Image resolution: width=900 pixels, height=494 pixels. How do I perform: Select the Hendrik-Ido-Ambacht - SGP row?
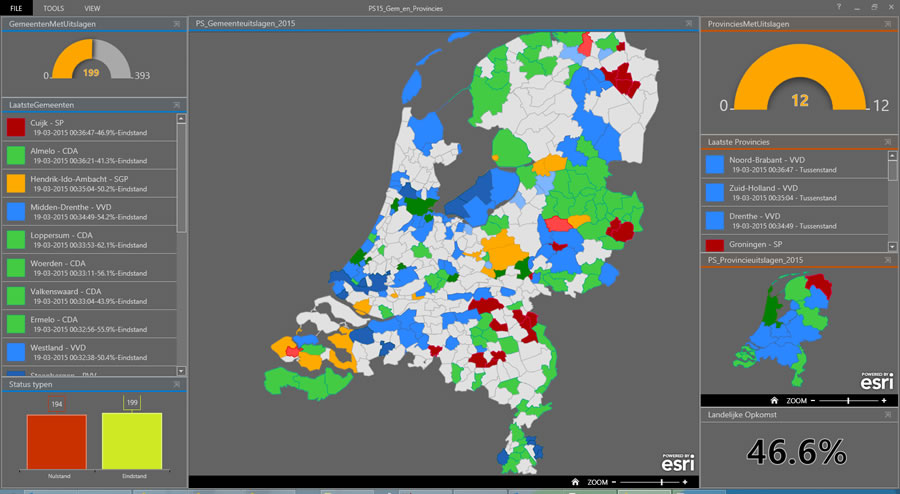point(90,184)
